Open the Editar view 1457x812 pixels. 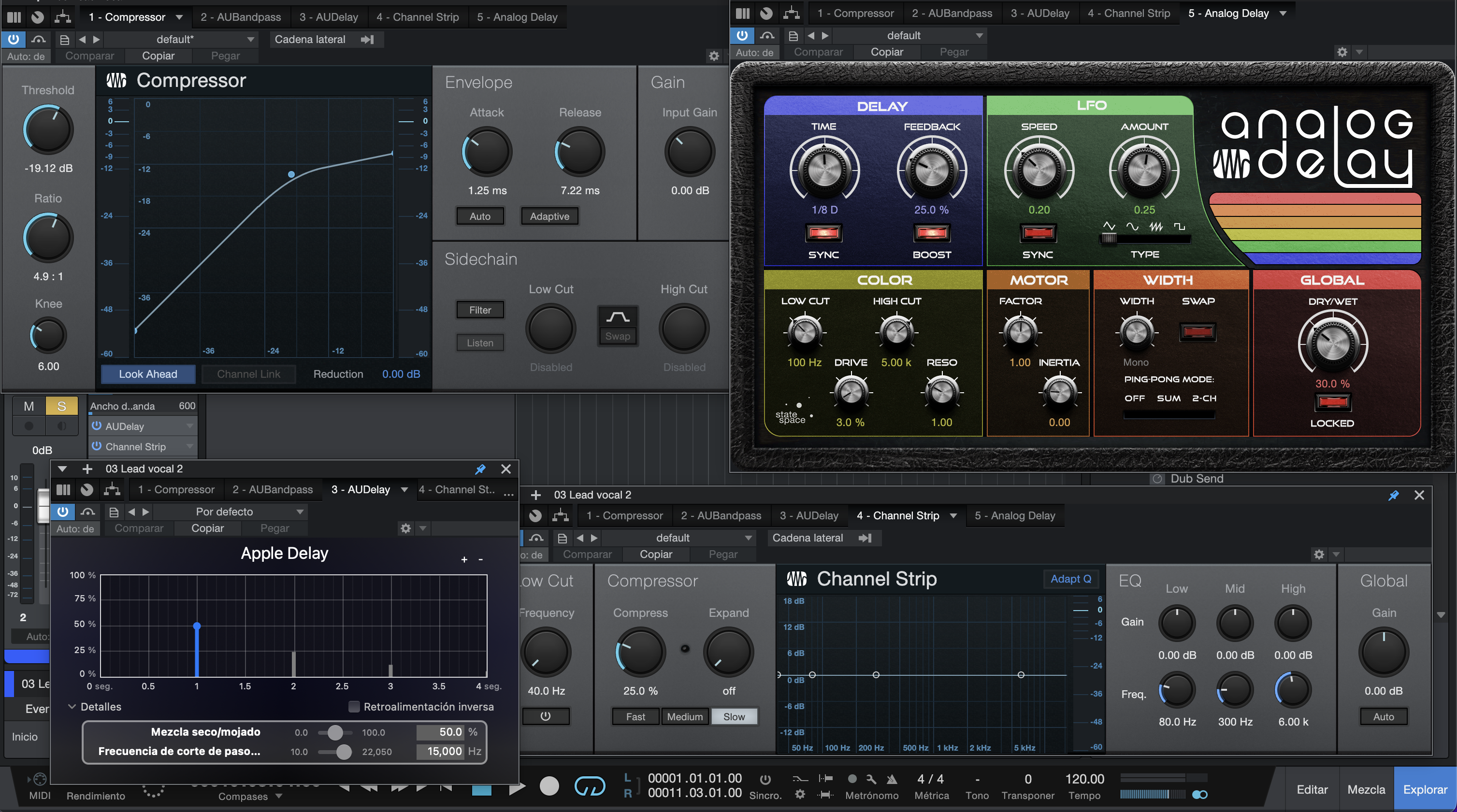(x=1312, y=789)
